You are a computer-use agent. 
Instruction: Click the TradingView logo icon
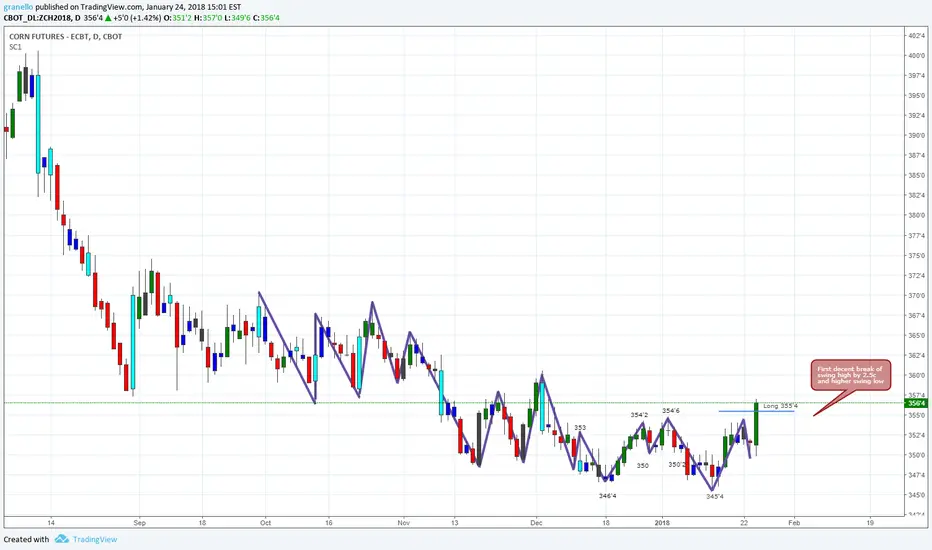[62, 539]
